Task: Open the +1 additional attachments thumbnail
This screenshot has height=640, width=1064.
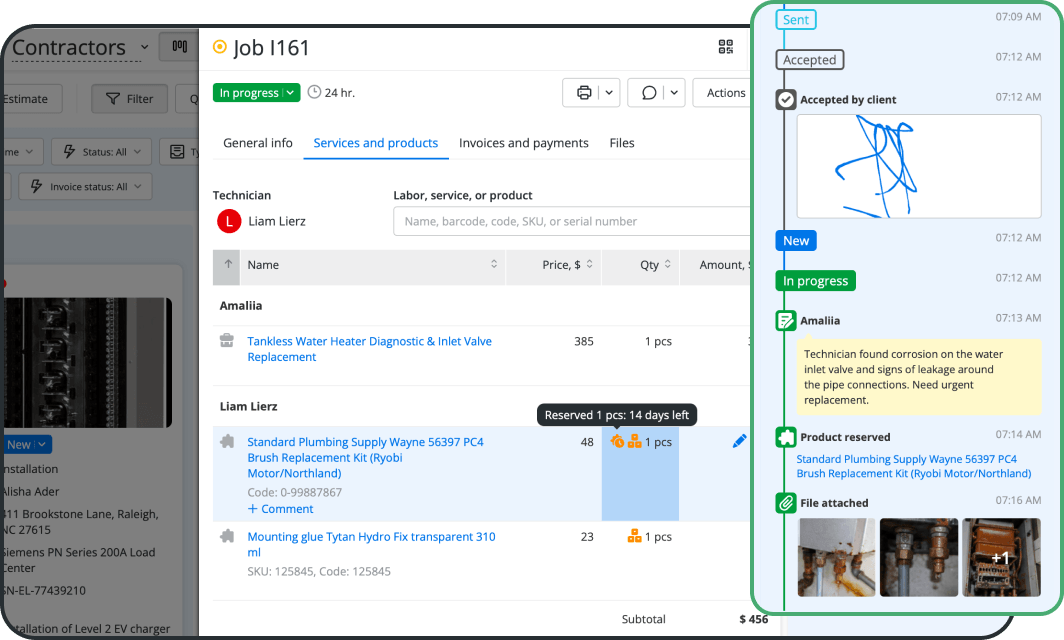Action: [x=1001, y=557]
